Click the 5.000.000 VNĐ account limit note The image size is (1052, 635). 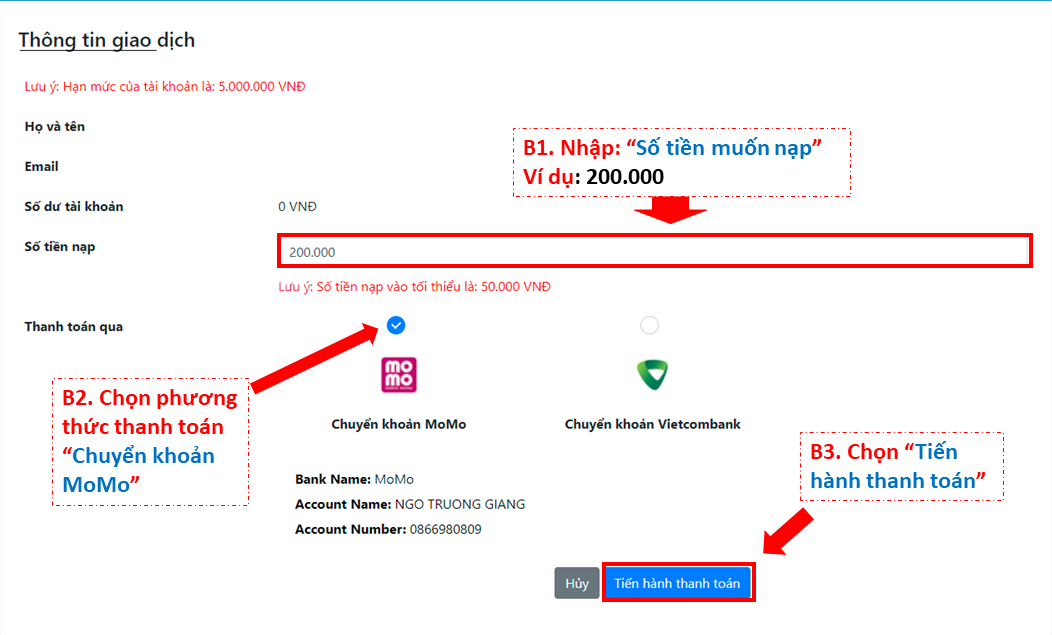click(x=165, y=87)
